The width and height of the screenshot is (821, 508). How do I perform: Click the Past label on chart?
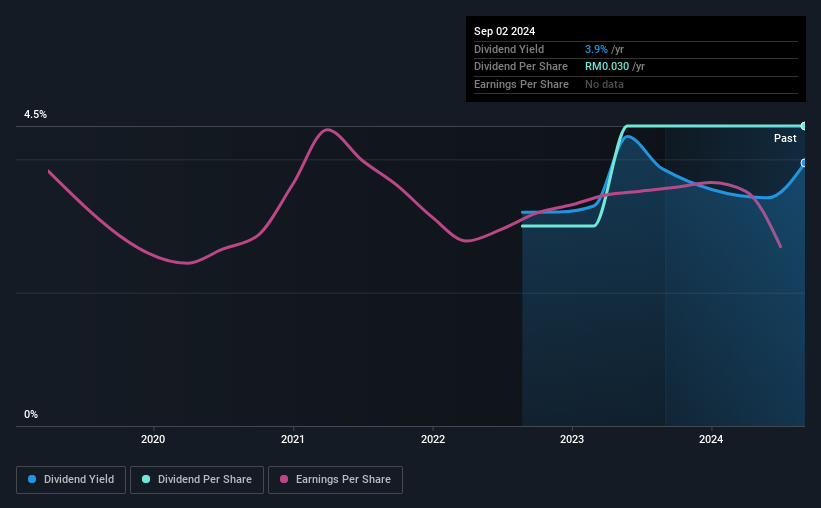point(785,138)
